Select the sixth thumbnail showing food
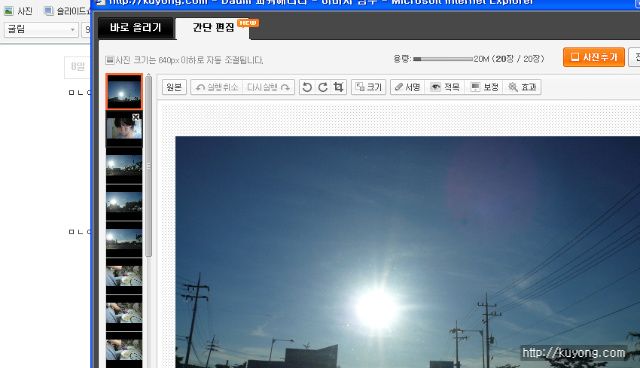 tap(124, 276)
